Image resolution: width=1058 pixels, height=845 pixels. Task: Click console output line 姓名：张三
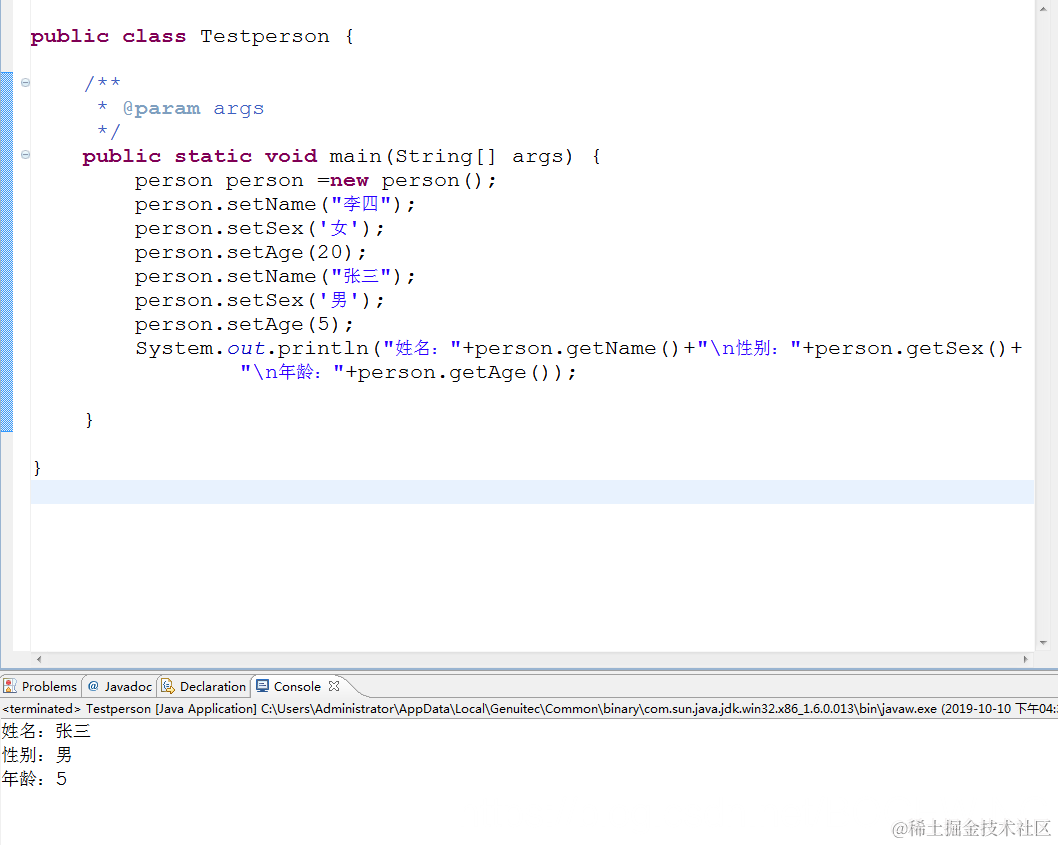click(x=46, y=731)
